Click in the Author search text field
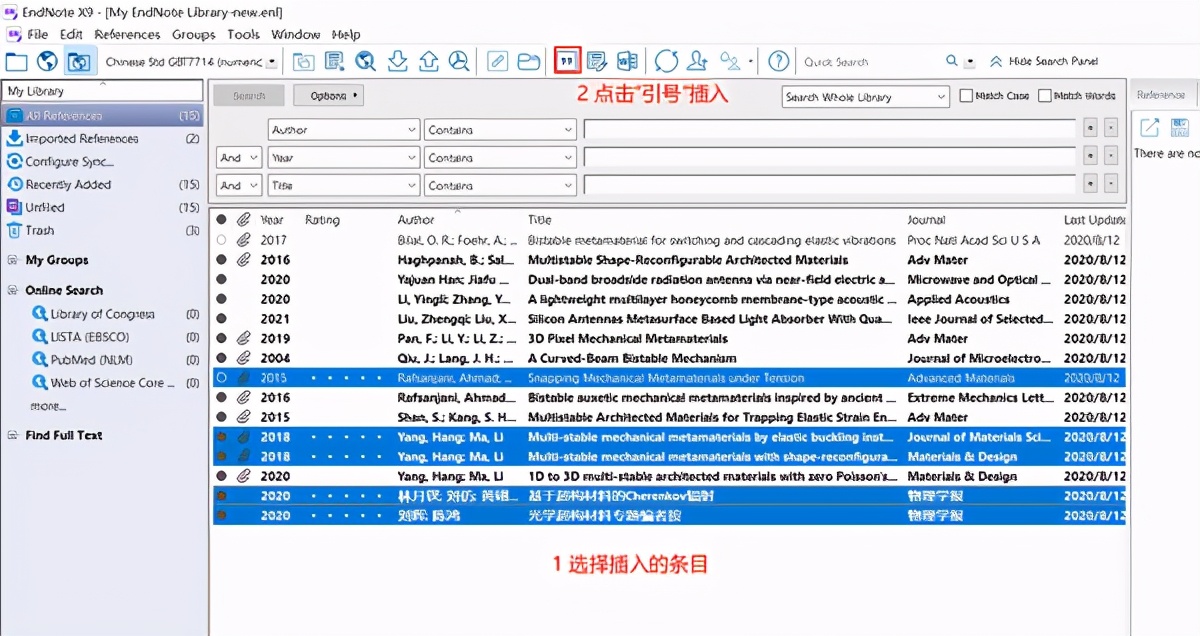The width and height of the screenshot is (1200, 636). click(829, 130)
